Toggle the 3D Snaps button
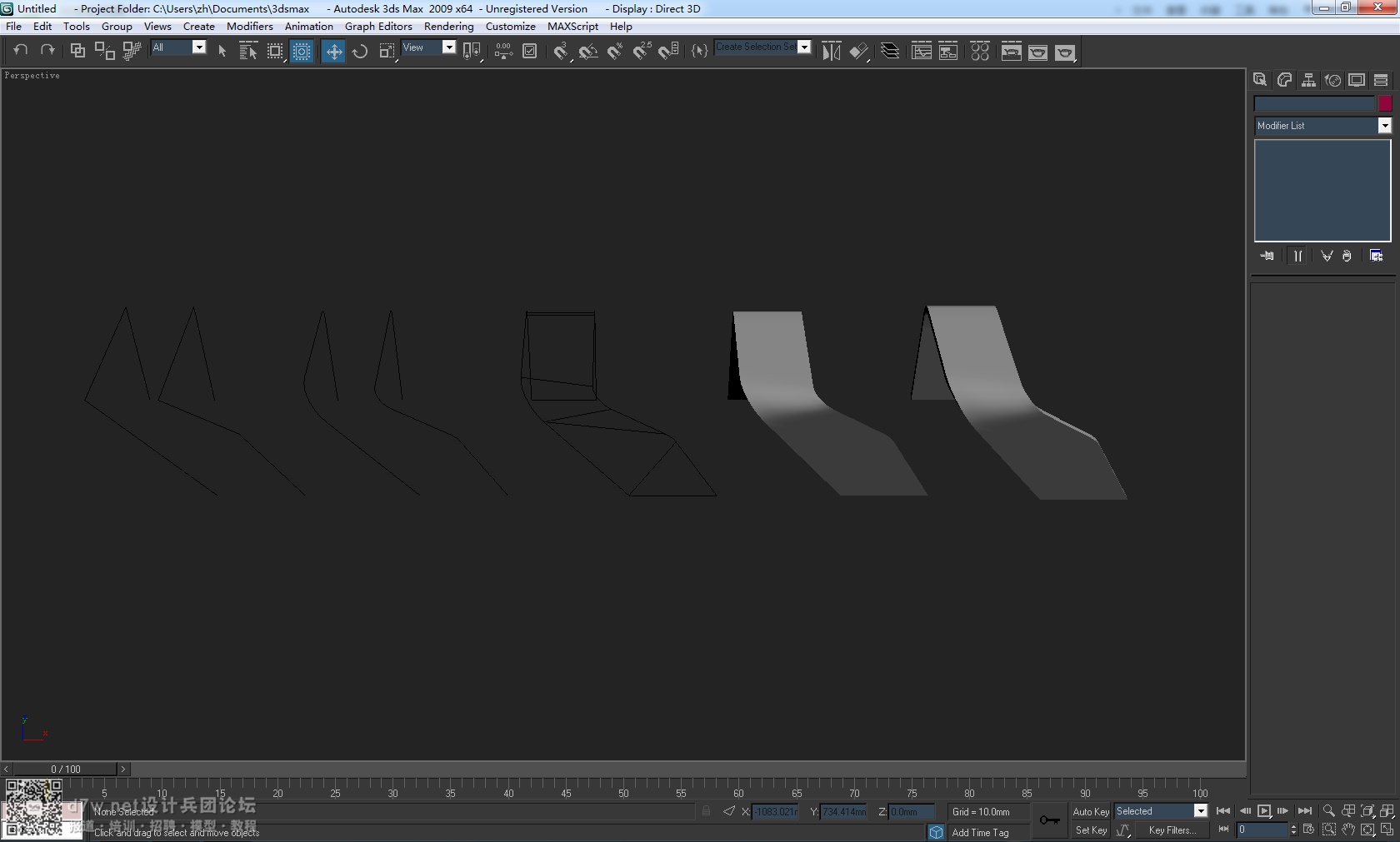This screenshot has height=842, width=1400. (x=562, y=51)
